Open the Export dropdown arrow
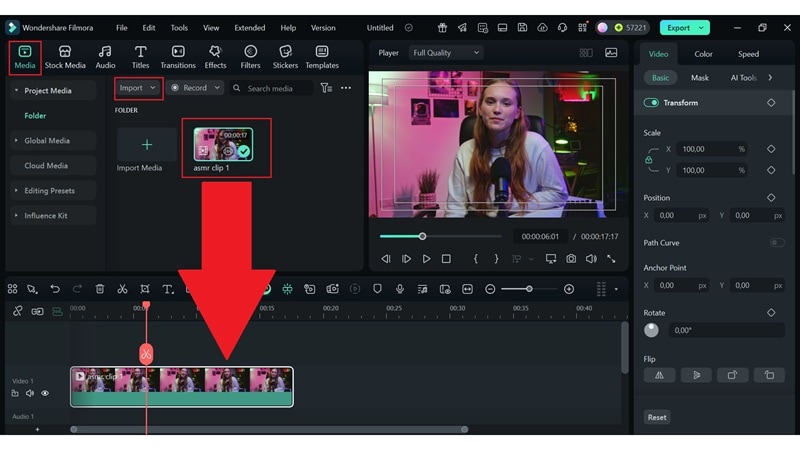This screenshot has width=800, height=450. click(702, 28)
